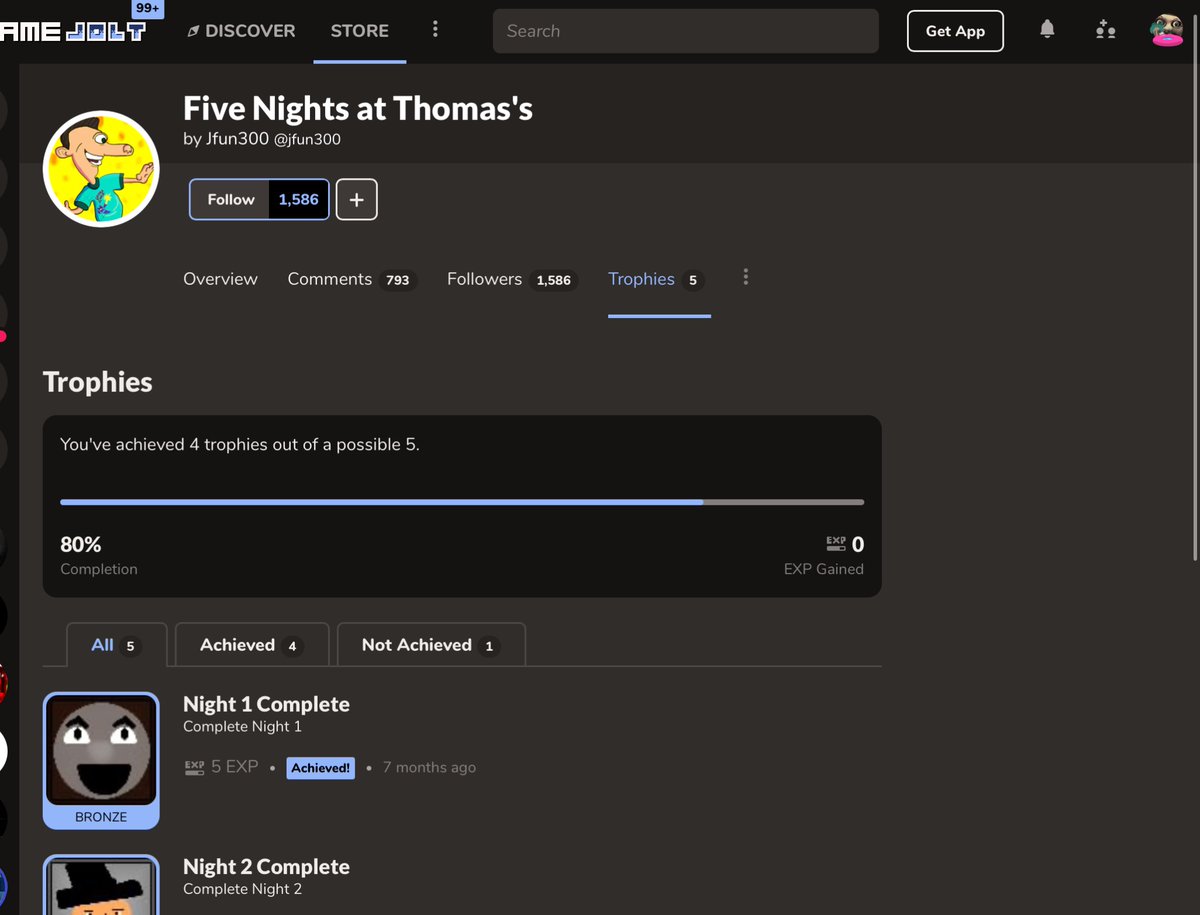
Task: Open the Discover page
Action: click(241, 31)
